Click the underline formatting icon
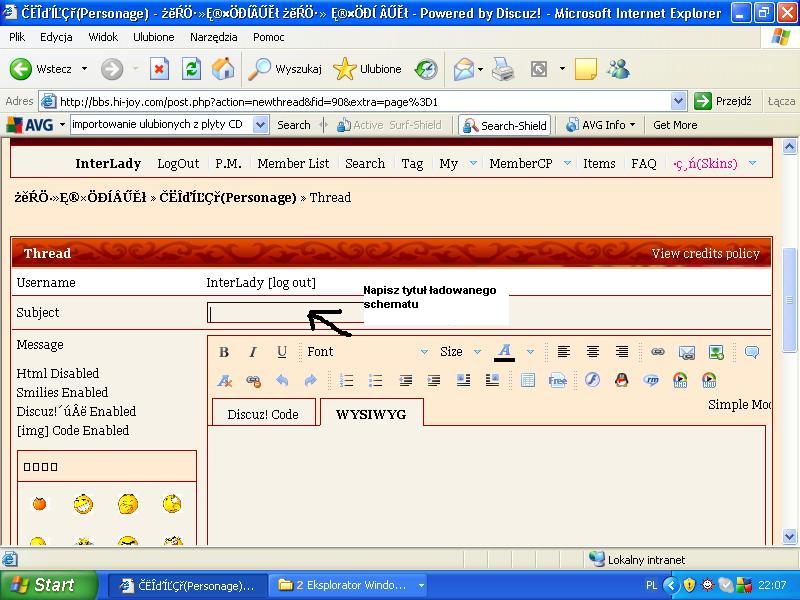Image resolution: width=800 pixels, height=600 pixels. pyautogui.click(x=282, y=352)
